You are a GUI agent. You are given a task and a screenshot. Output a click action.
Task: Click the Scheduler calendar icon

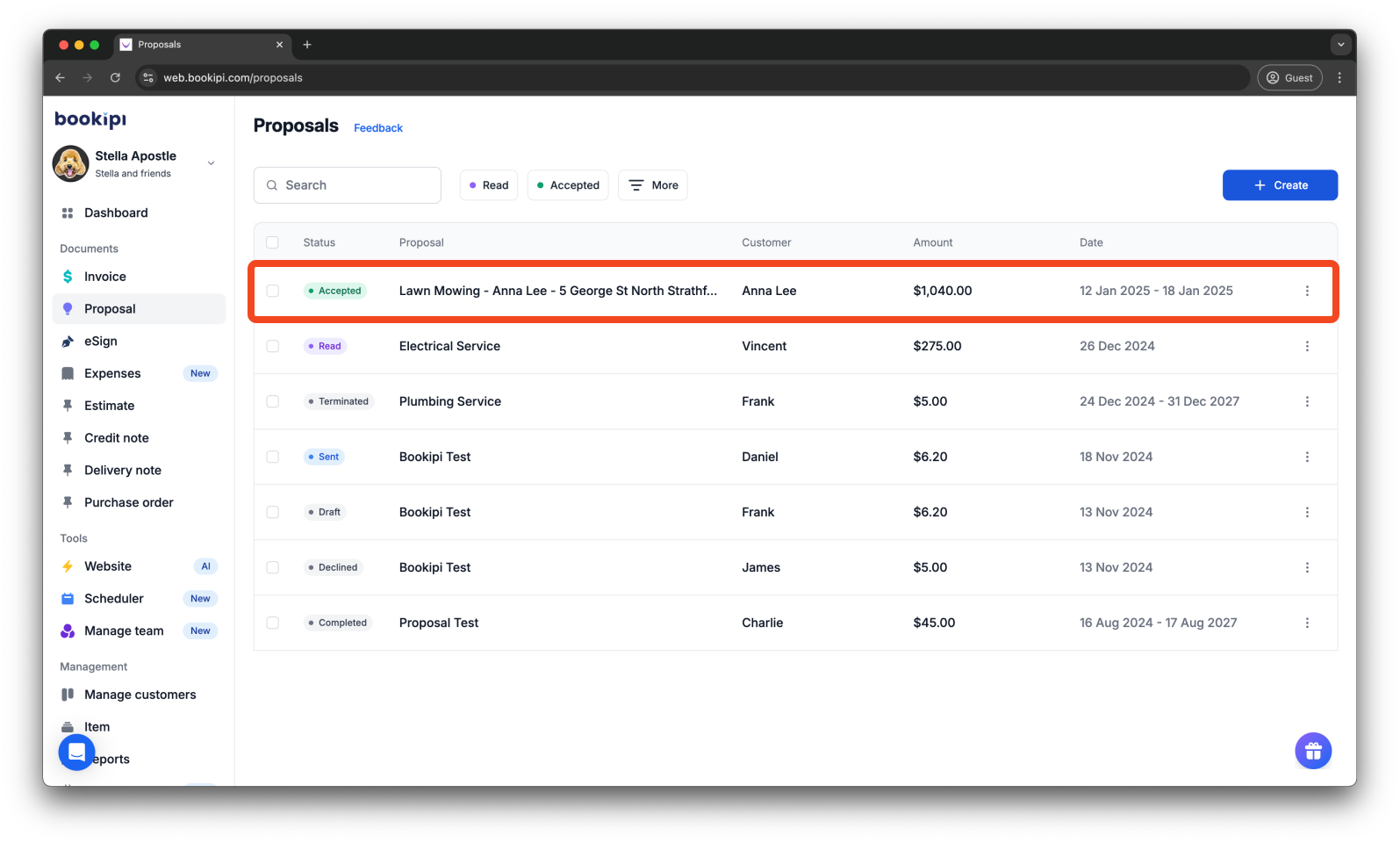[68, 599]
